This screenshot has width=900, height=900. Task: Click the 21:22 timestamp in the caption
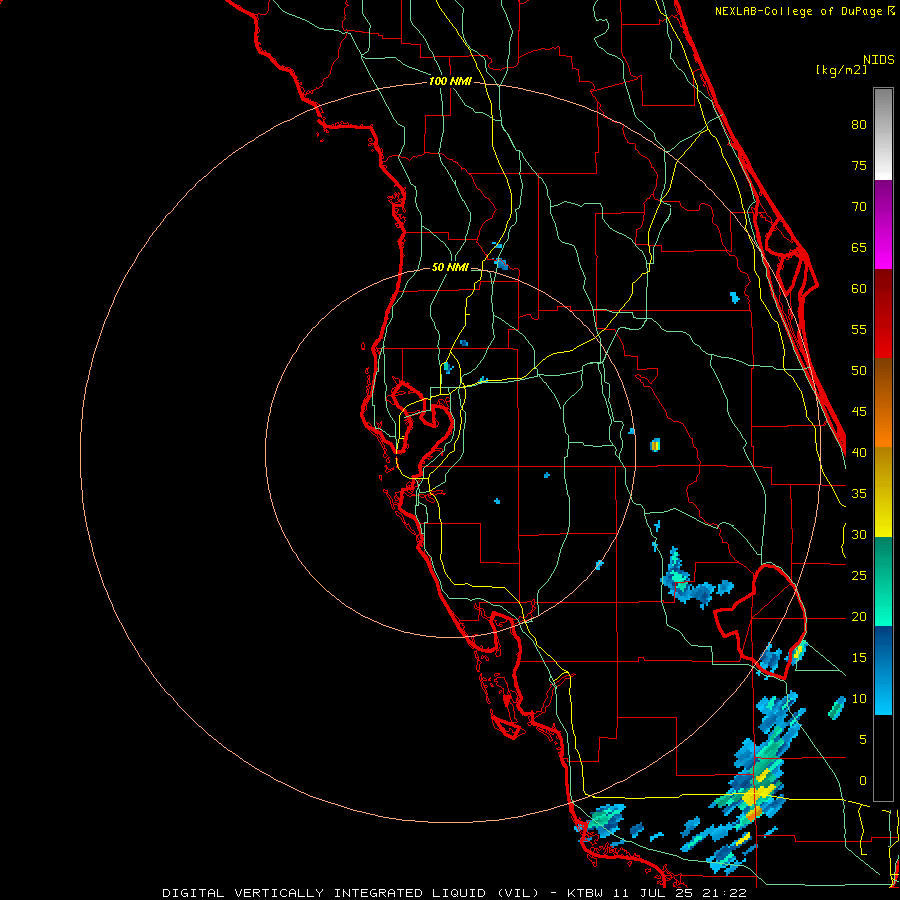(726, 893)
